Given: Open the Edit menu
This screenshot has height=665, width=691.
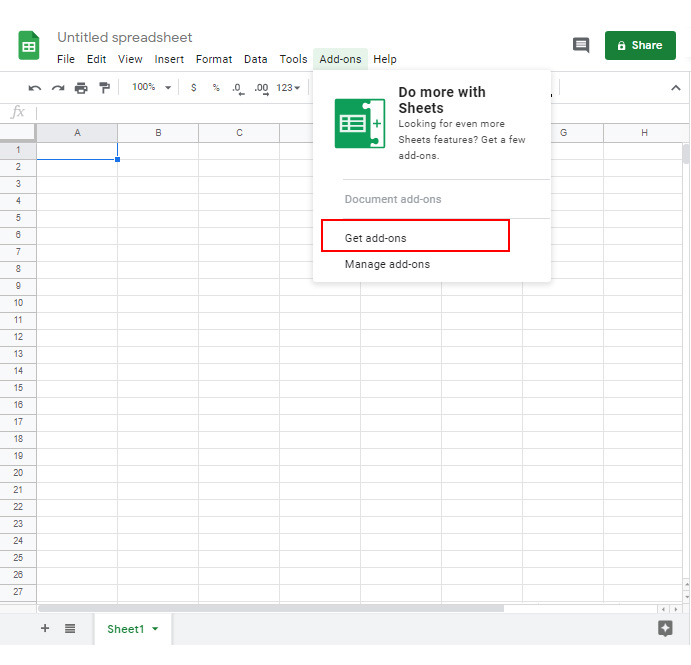Looking at the screenshot, I should tap(96, 59).
